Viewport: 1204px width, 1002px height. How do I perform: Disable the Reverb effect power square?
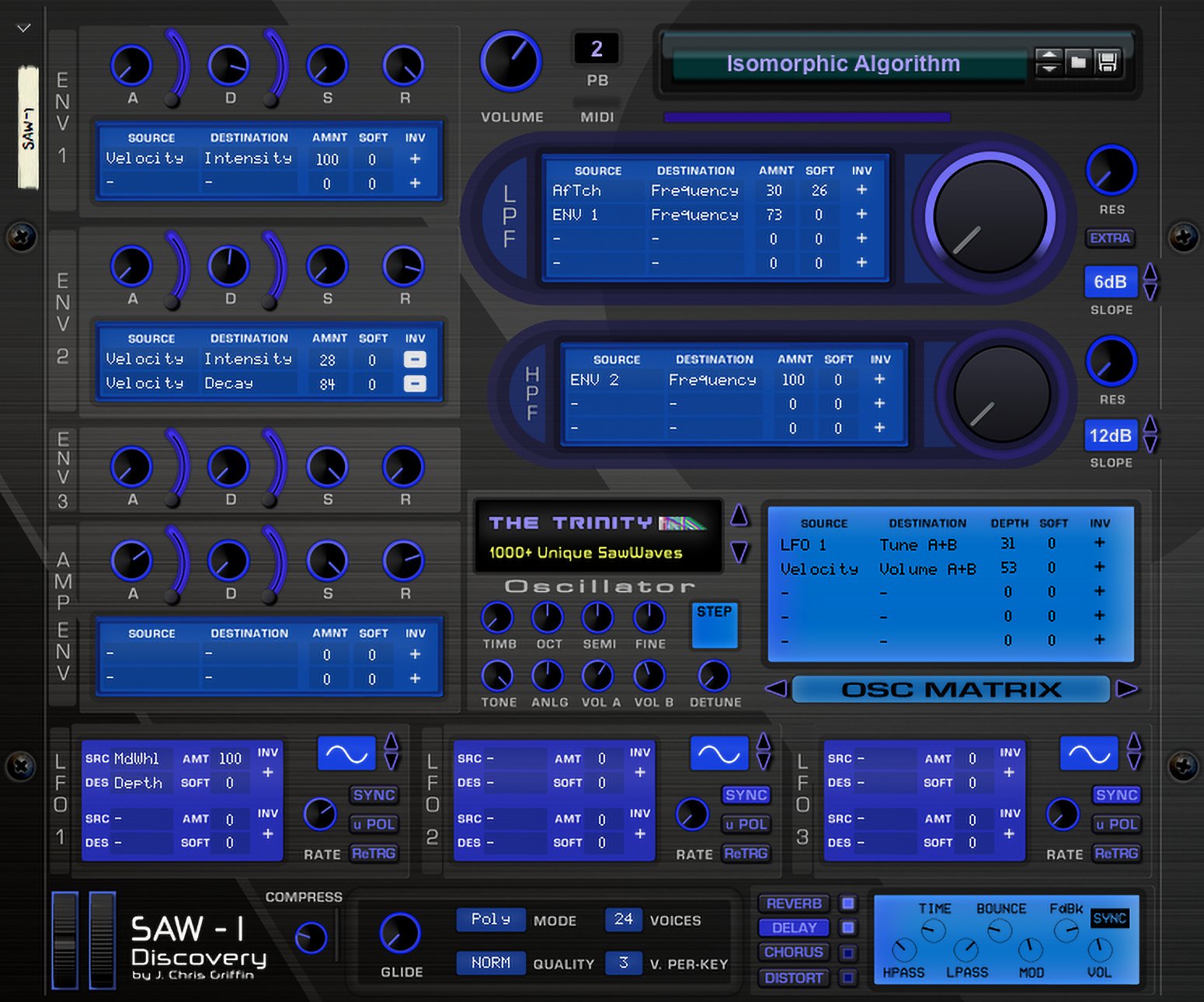coord(848,903)
